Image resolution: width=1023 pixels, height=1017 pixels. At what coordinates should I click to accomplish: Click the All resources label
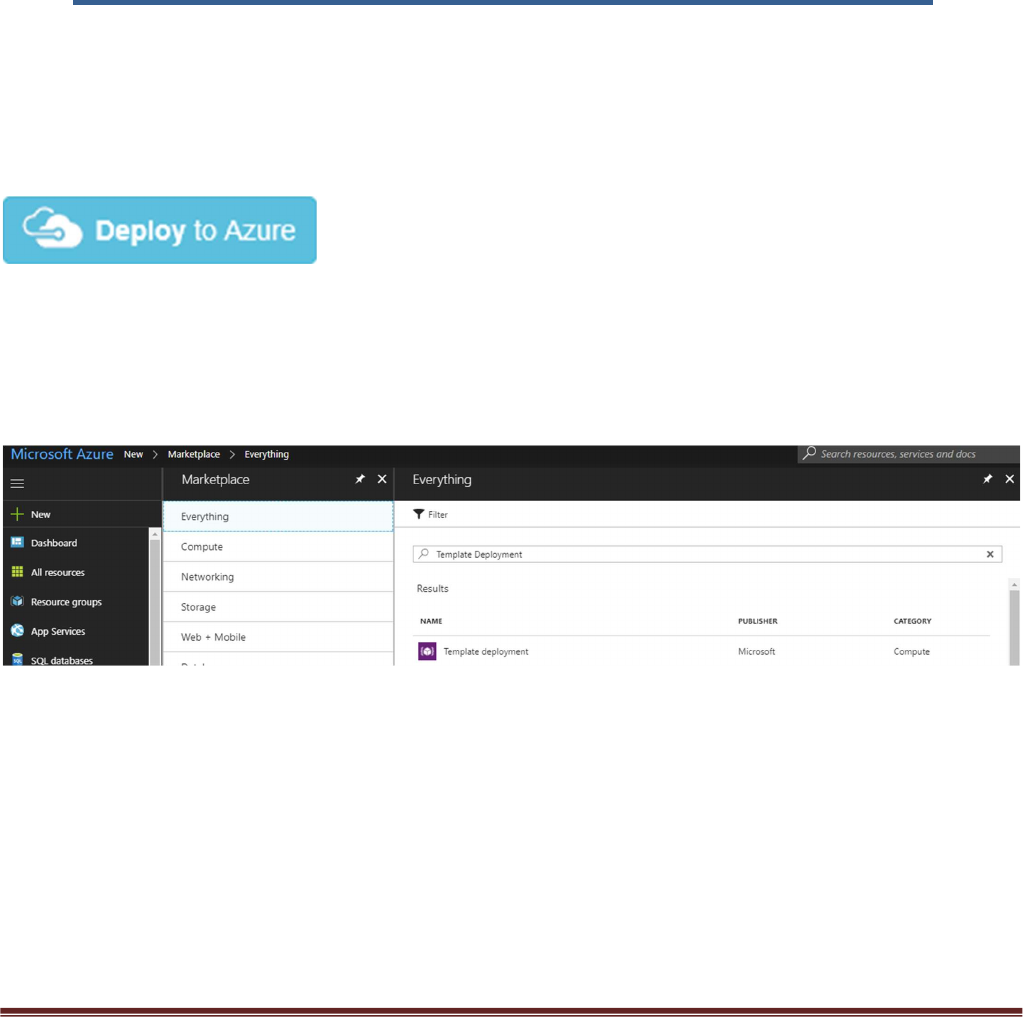click(x=57, y=572)
